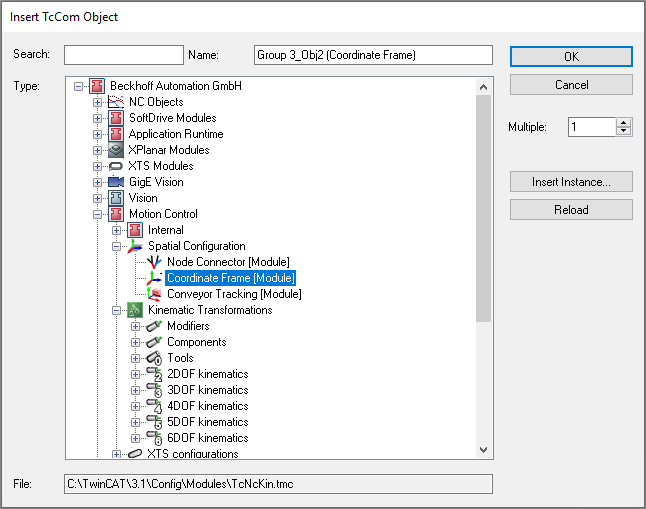Viewport: 646px width, 509px height.
Task: Select Node Connector [Module] entry
Action: (228, 262)
